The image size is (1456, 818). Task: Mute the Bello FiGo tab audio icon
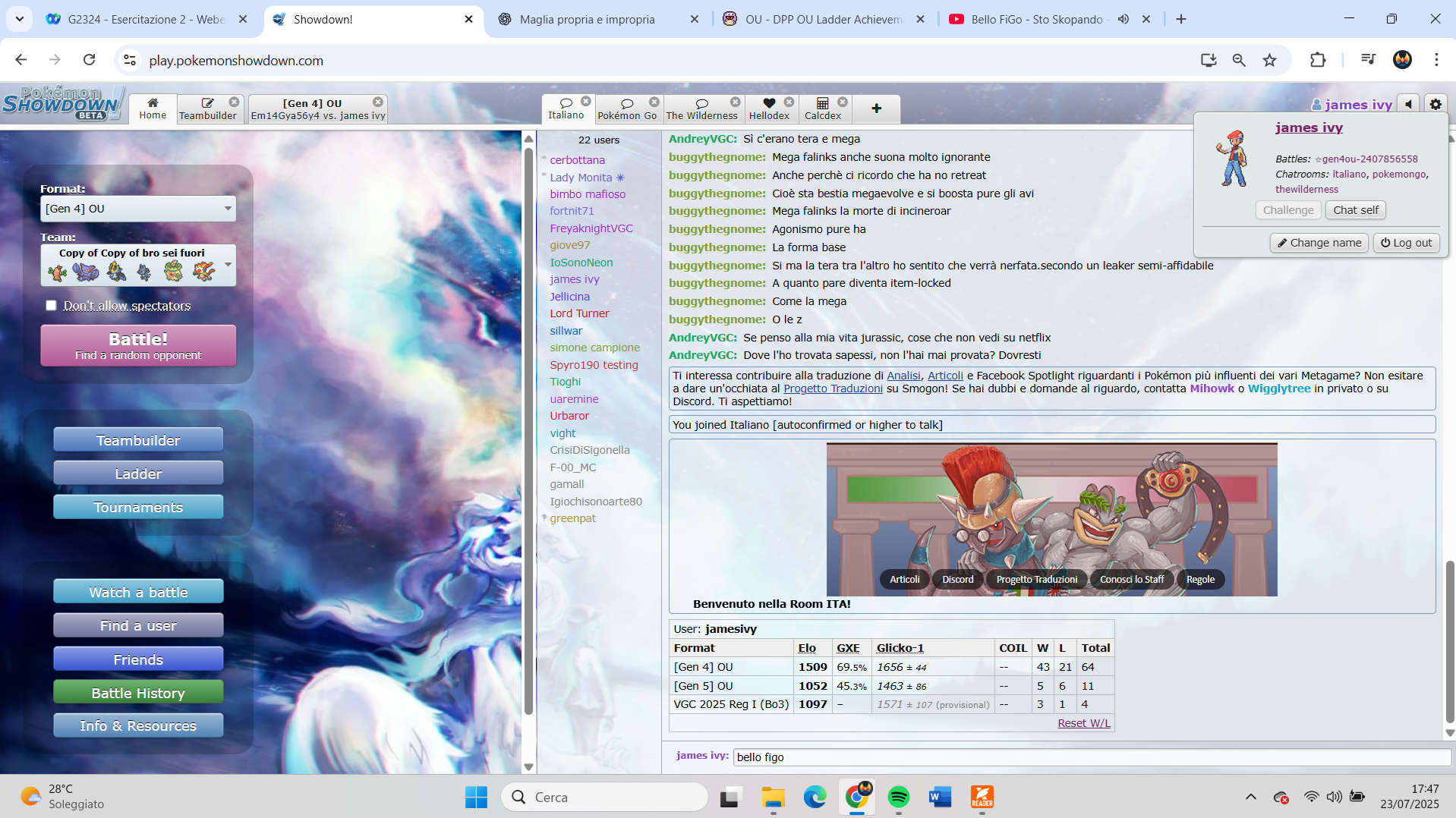(1124, 20)
